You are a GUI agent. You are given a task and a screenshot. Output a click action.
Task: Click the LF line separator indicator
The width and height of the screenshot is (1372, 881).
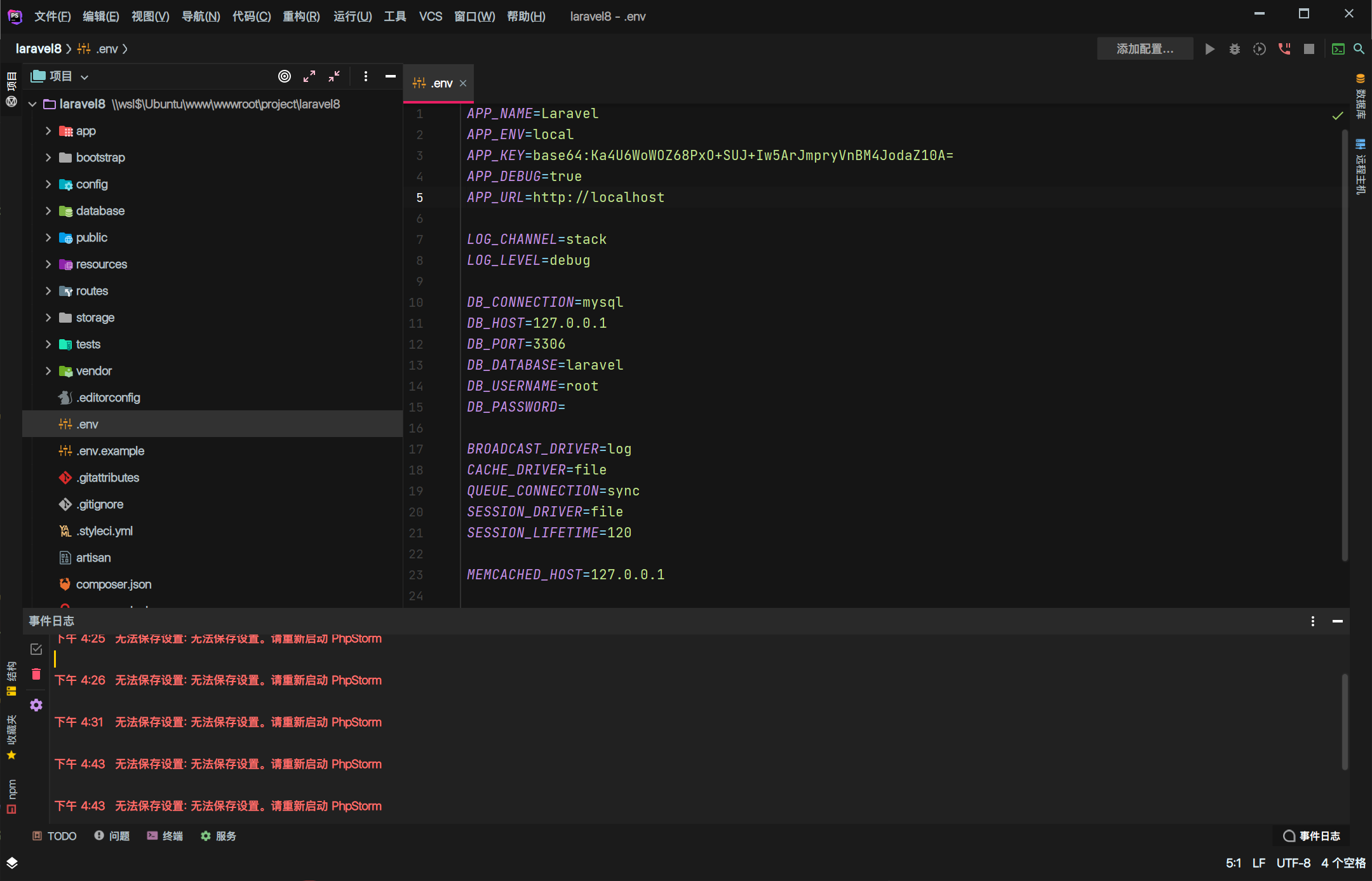tap(1259, 863)
